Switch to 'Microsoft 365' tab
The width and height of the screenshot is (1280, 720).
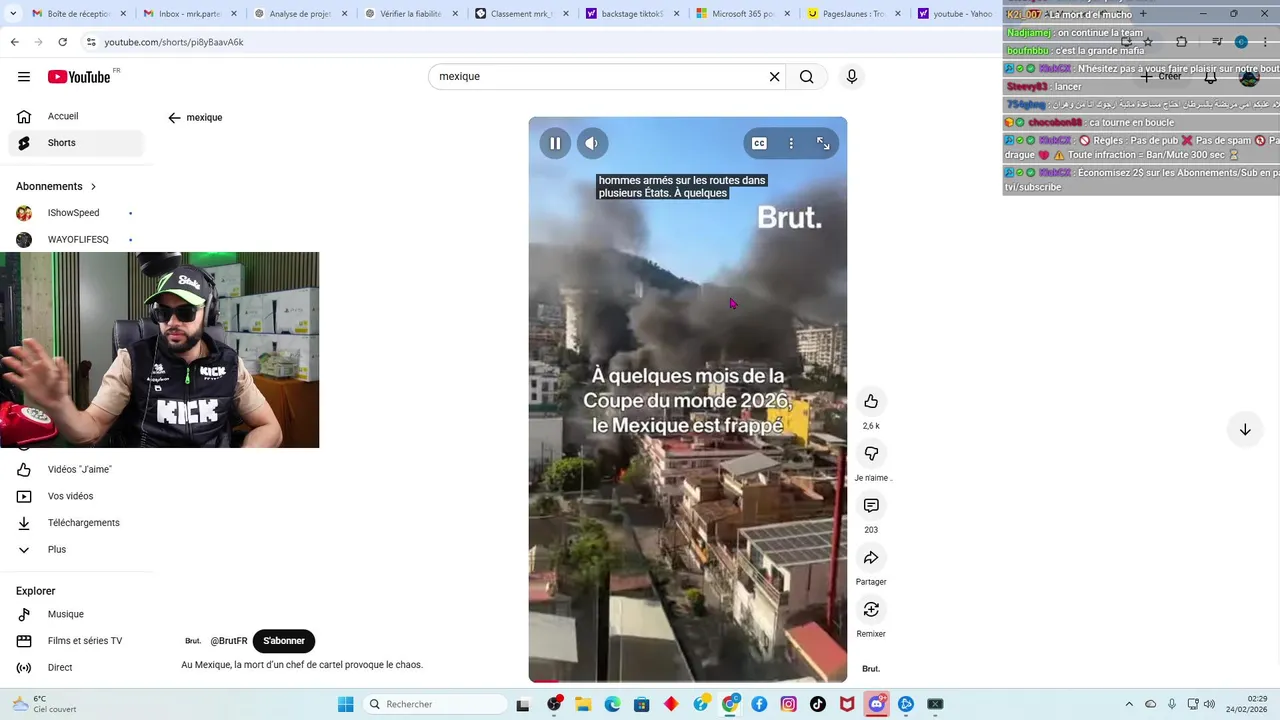(x=744, y=14)
